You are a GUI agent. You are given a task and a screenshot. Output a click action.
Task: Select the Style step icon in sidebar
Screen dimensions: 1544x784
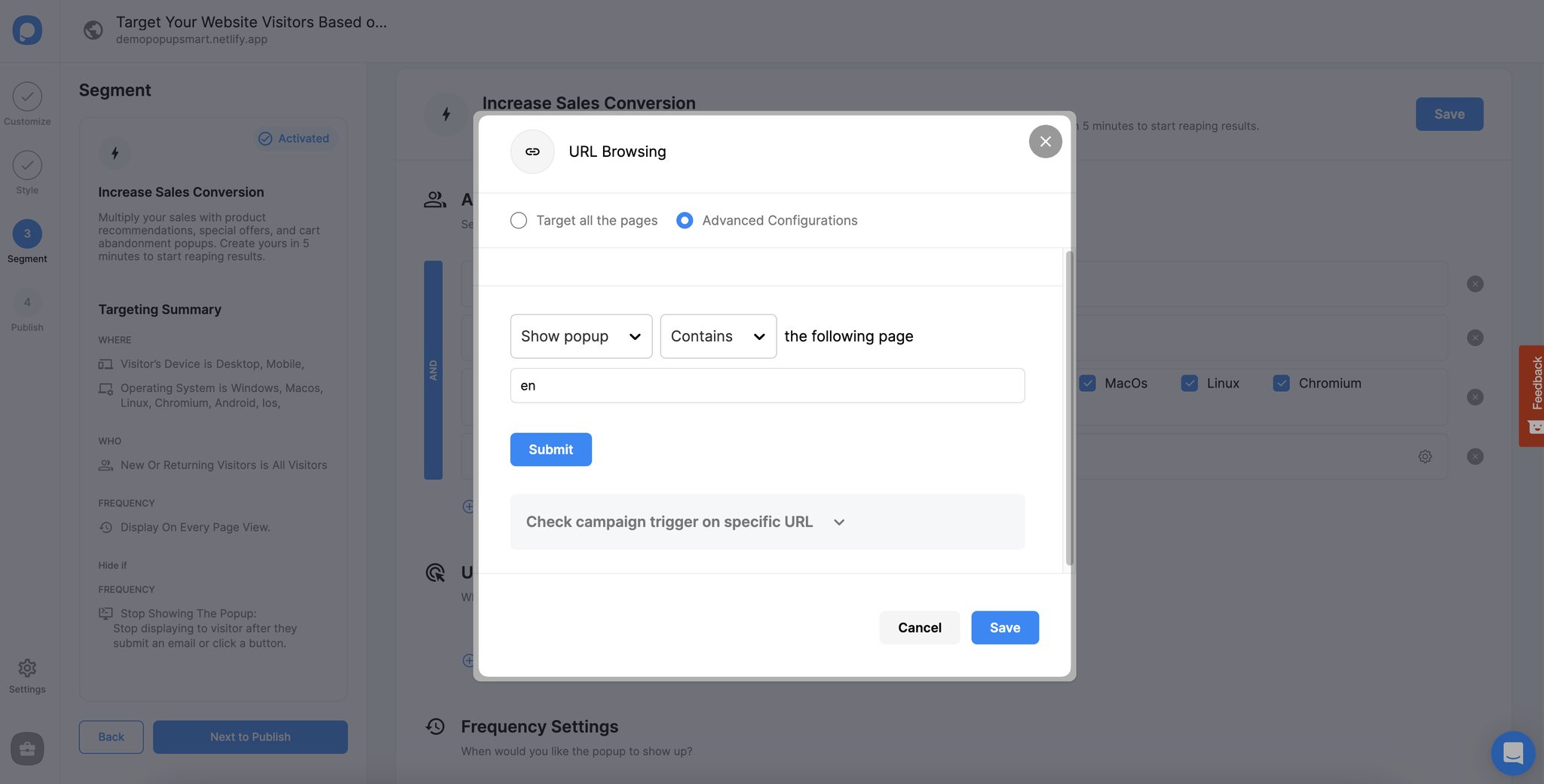(x=27, y=165)
